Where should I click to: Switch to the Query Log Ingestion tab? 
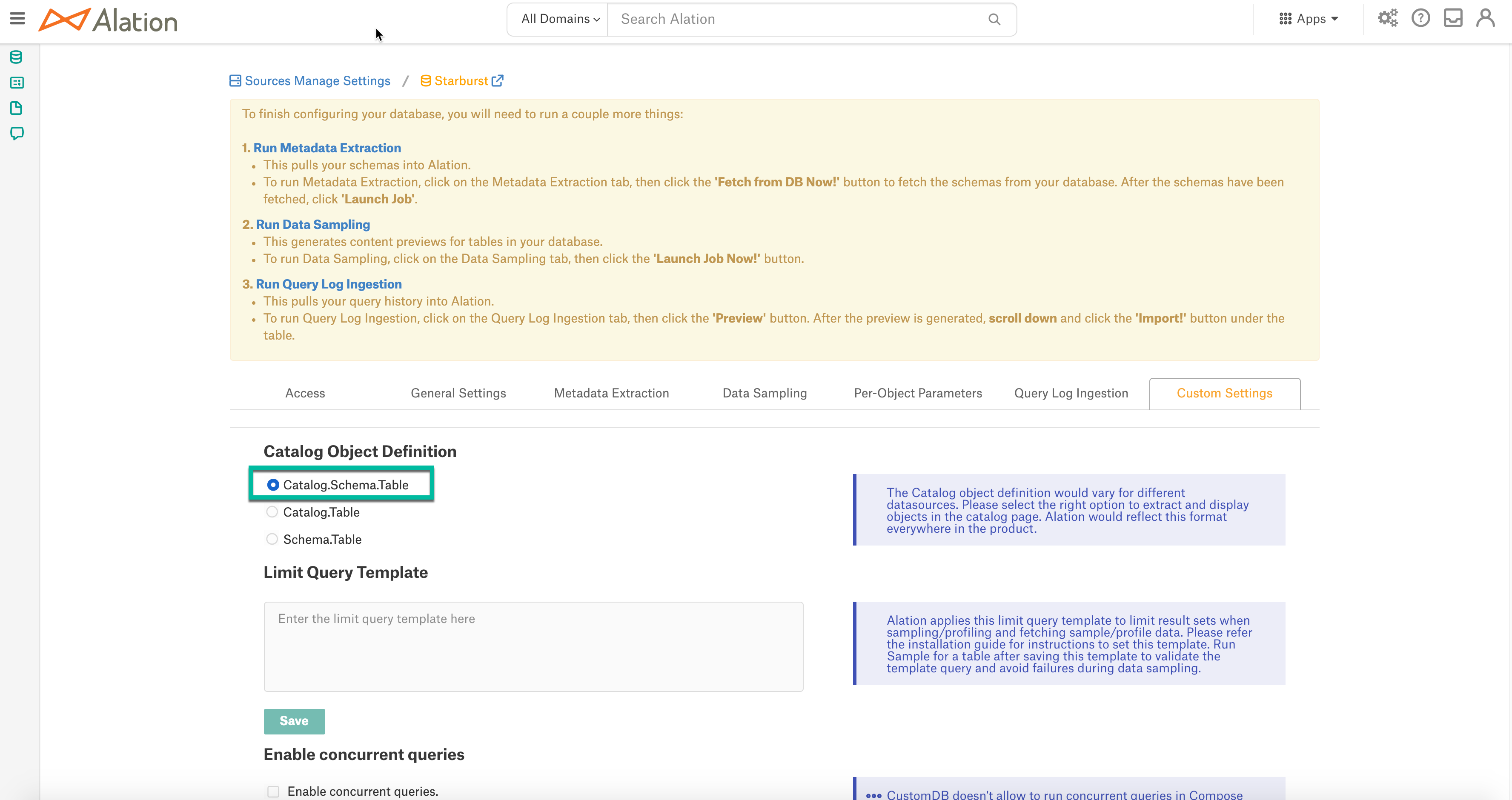coord(1071,393)
